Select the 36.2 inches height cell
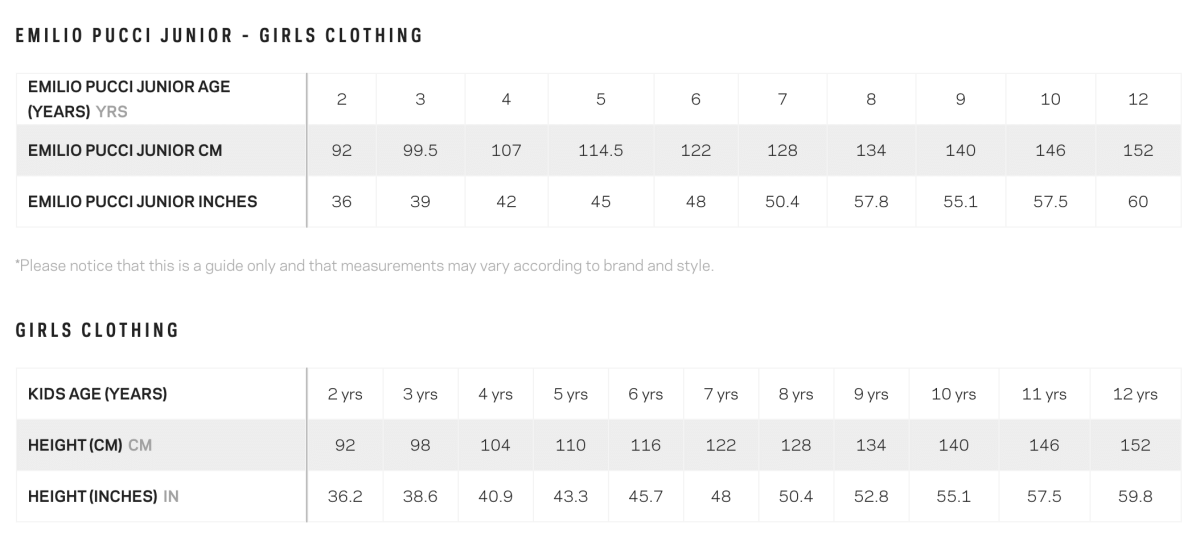Image resolution: width=1200 pixels, height=544 pixels. point(345,496)
